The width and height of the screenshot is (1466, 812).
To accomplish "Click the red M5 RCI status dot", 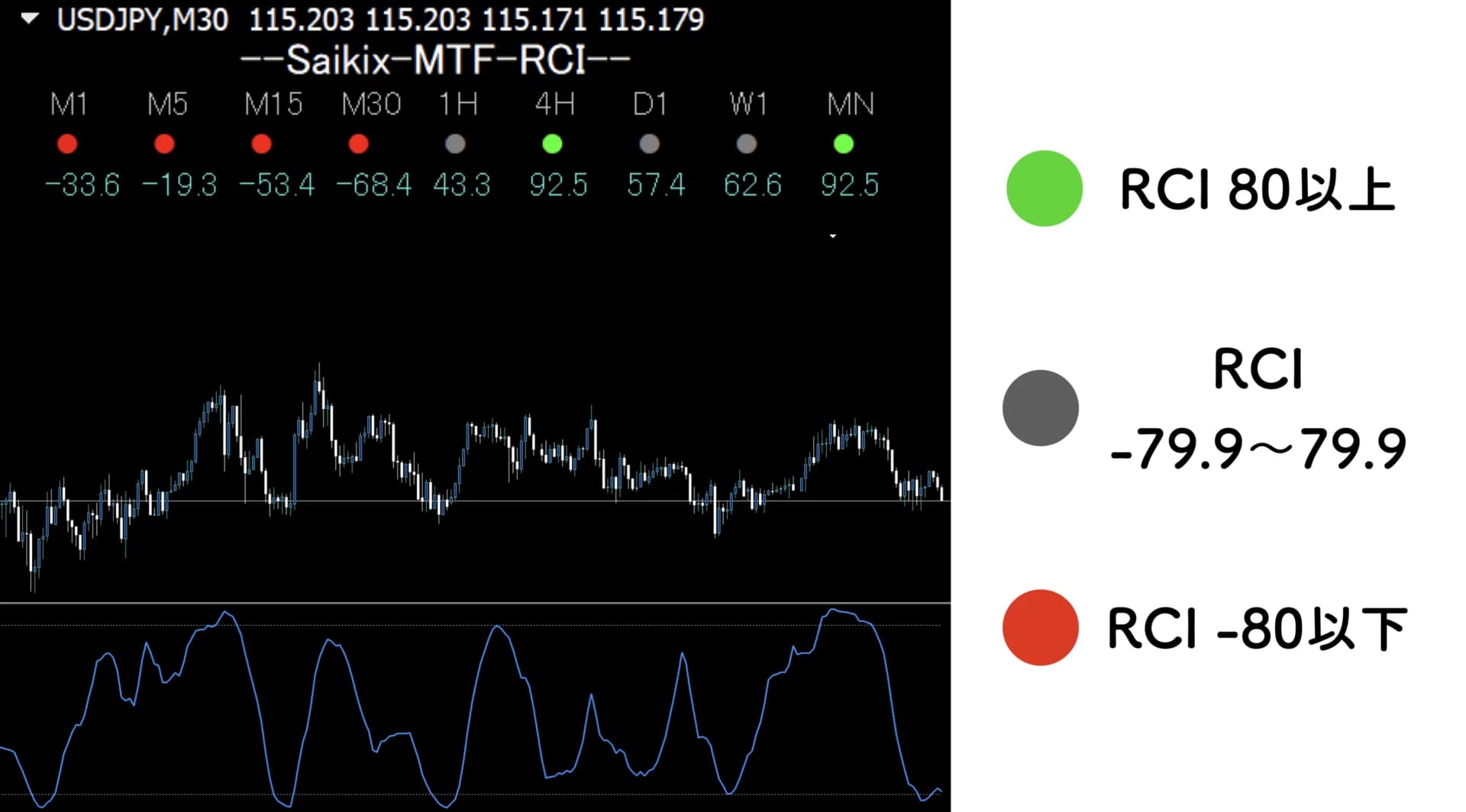I will click(164, 142).
